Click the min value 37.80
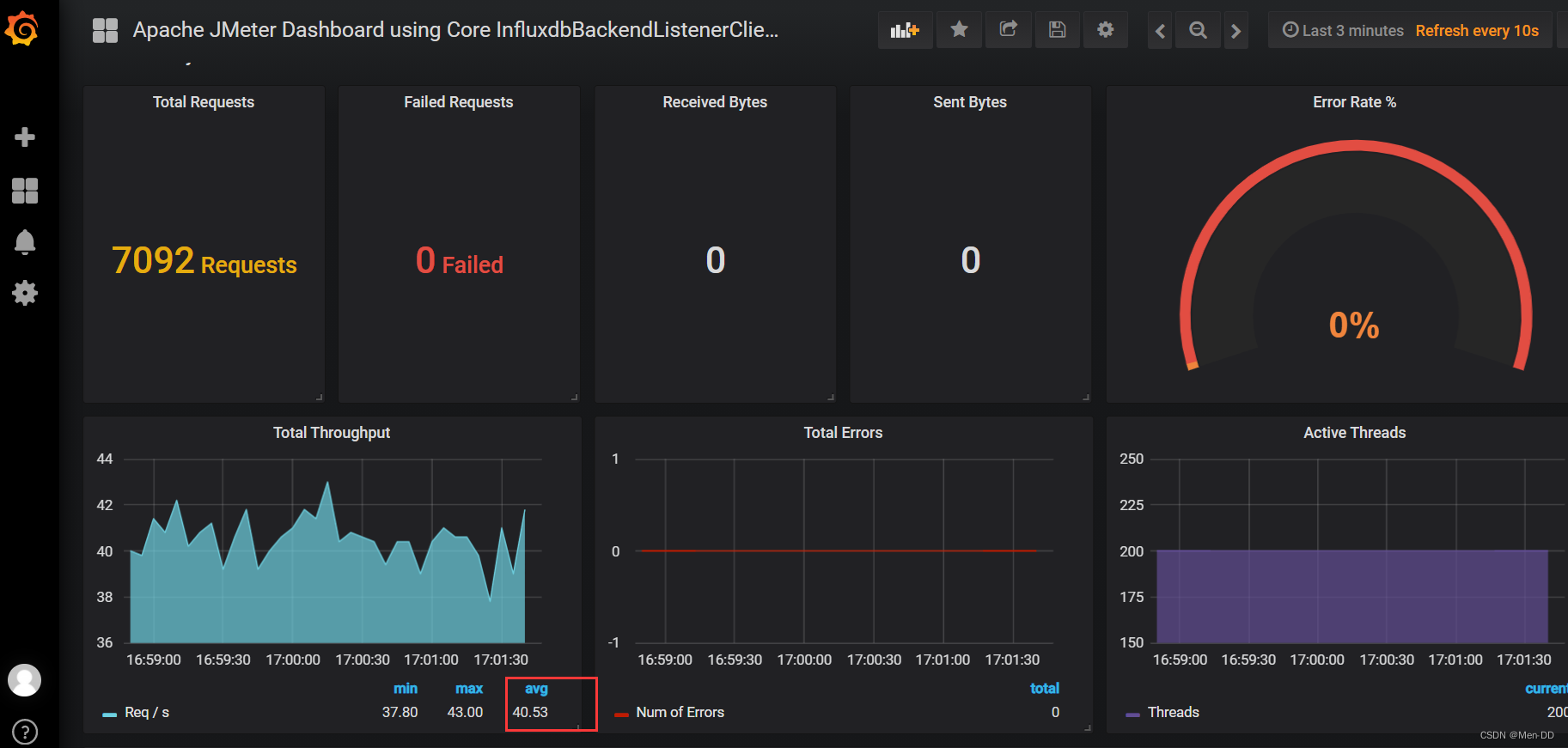 [400, 712]
